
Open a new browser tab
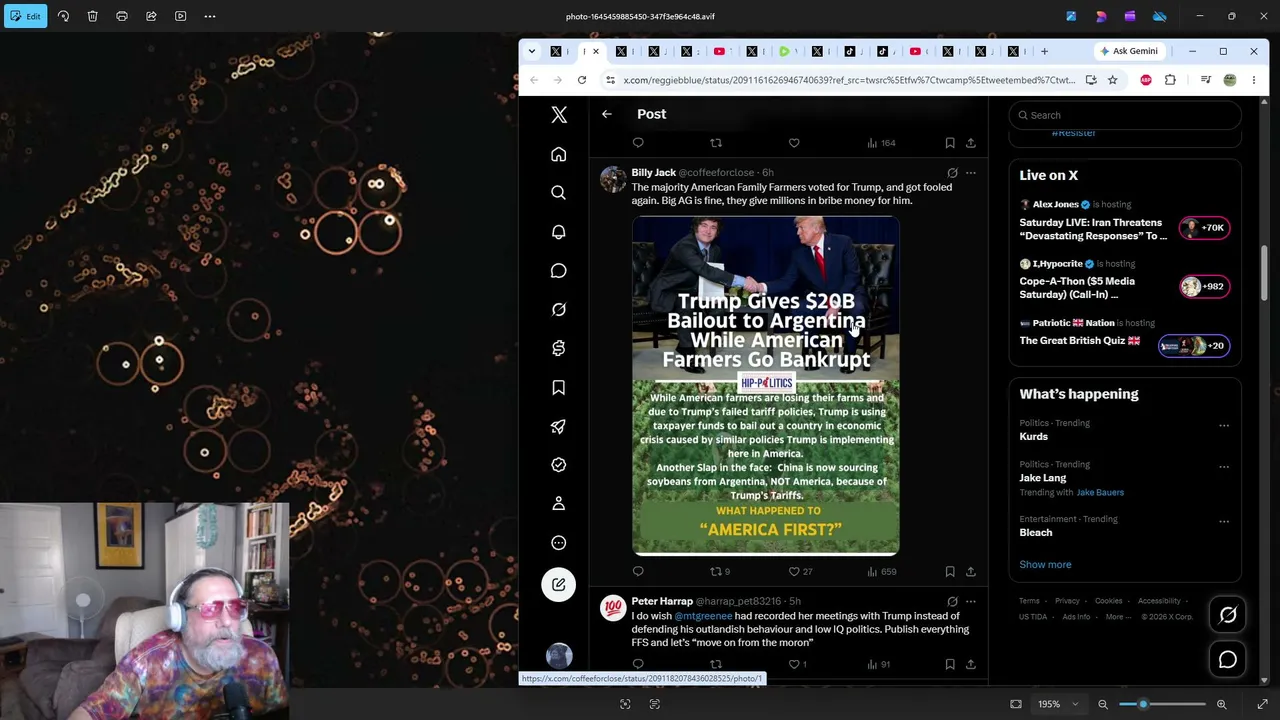click(1045, 51)
